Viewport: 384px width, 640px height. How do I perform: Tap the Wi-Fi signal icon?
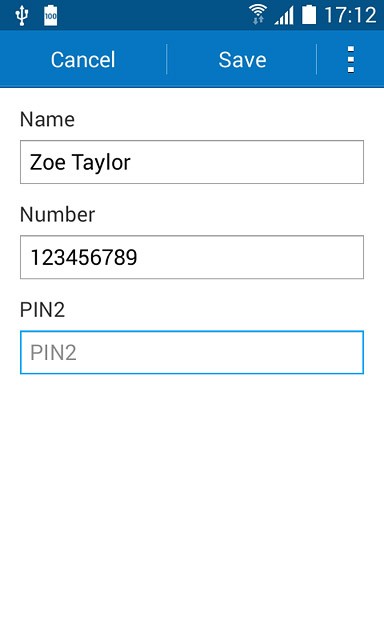point(258,15)
